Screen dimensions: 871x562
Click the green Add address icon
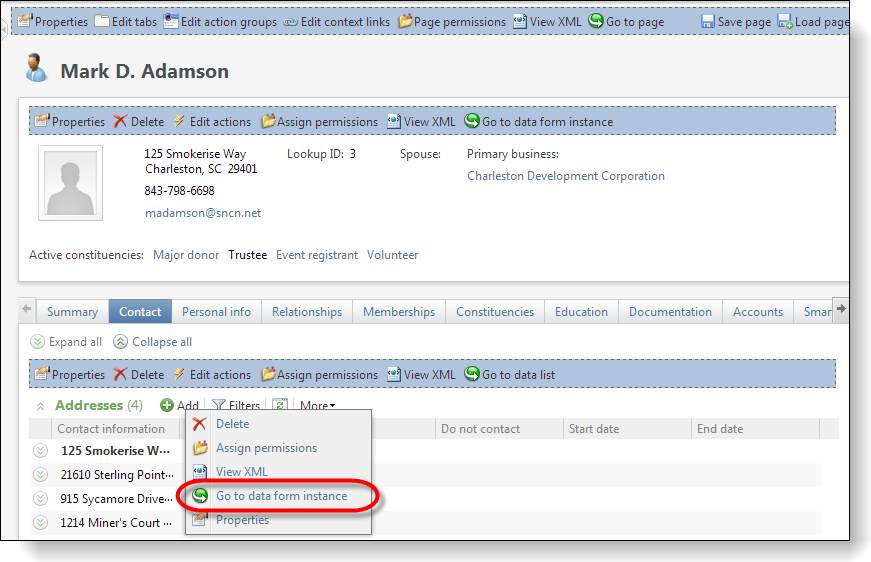coord(167,405)
